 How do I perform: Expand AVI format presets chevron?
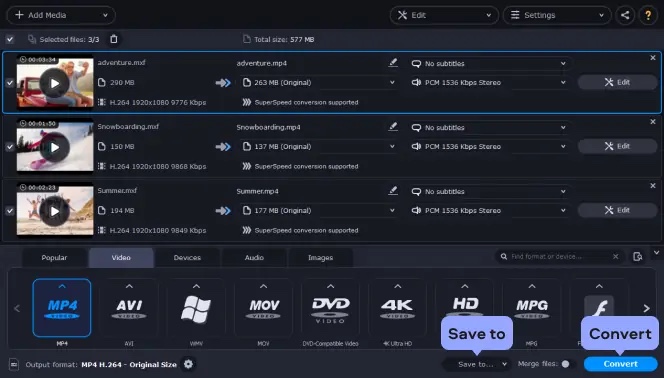tap(129, 286)
